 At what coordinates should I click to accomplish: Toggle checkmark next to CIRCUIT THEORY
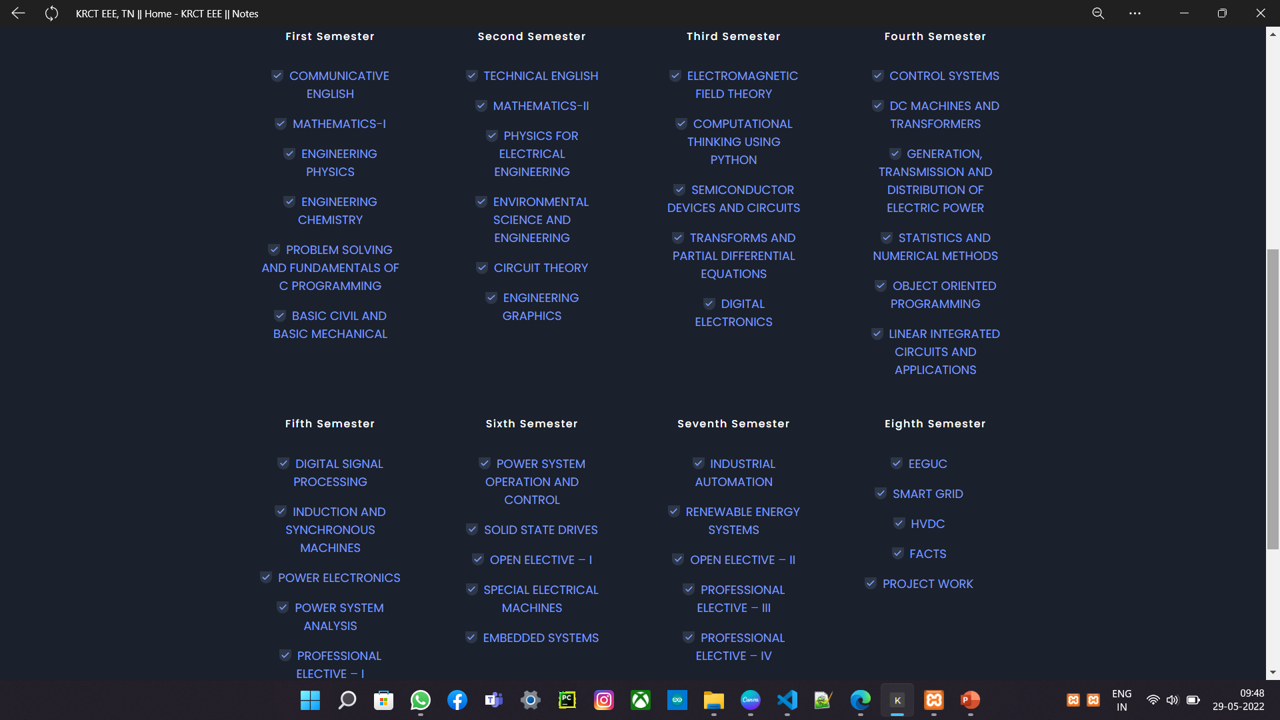[482, 268]
